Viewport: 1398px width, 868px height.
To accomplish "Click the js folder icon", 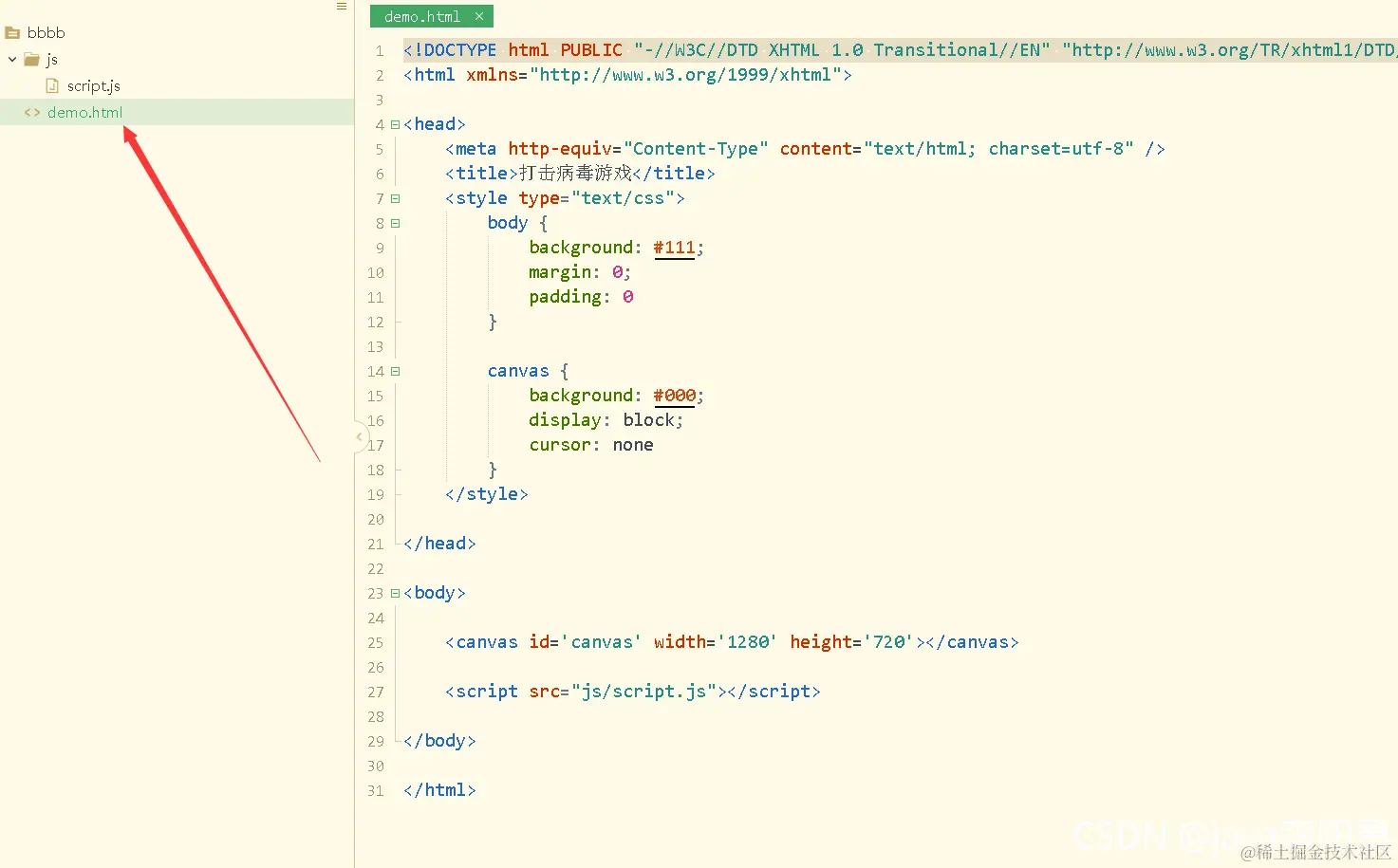I will (31, 60).
